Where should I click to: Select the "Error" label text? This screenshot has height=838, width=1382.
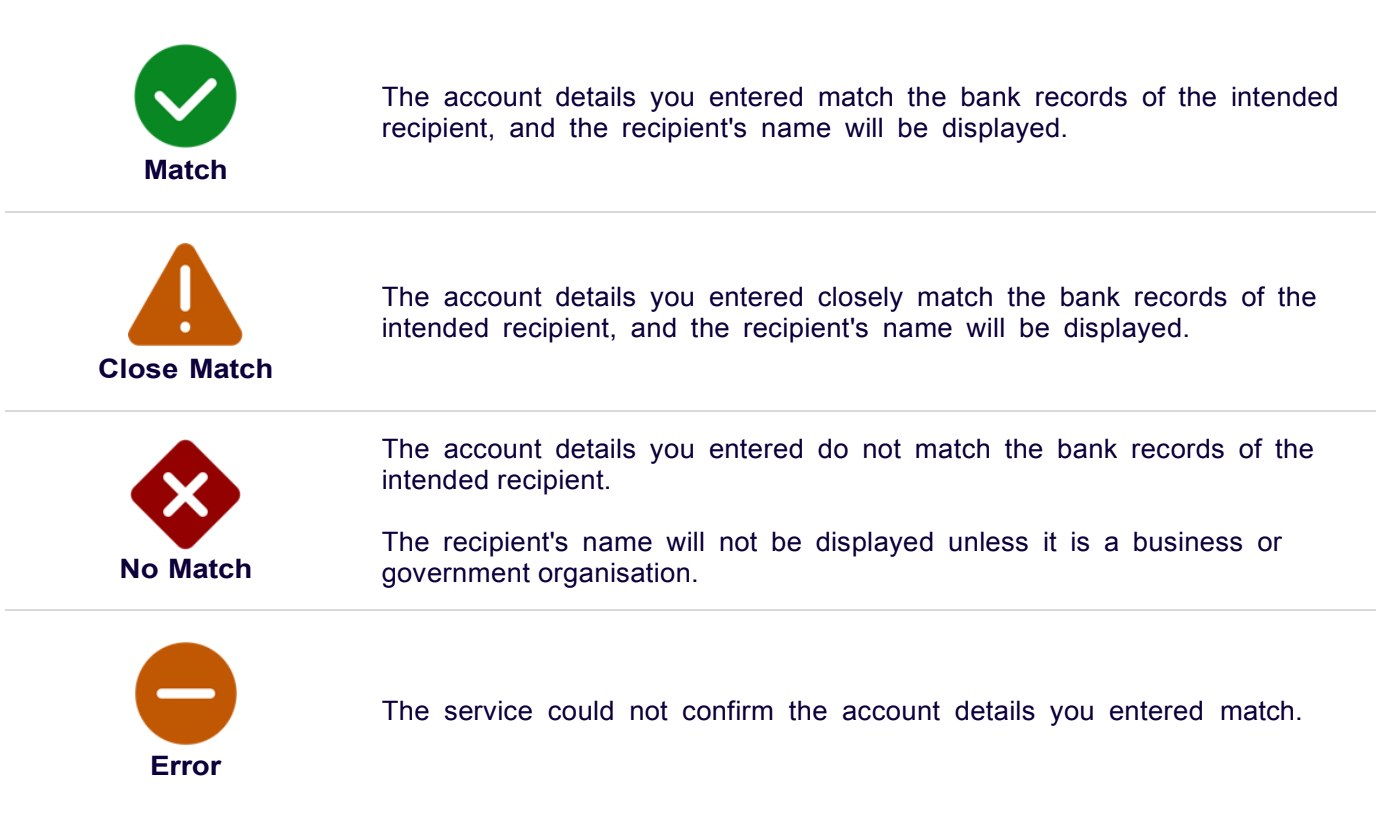pos(185,766)
